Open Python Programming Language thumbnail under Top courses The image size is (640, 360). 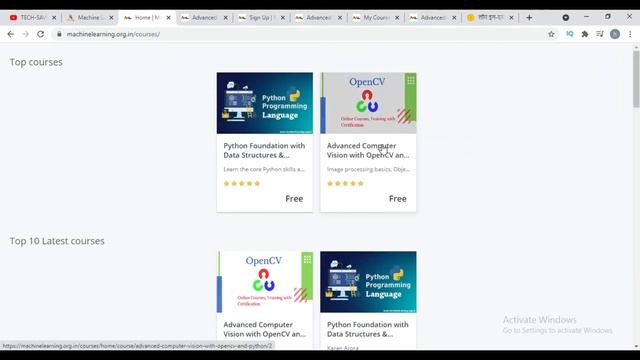coord(264,103)
